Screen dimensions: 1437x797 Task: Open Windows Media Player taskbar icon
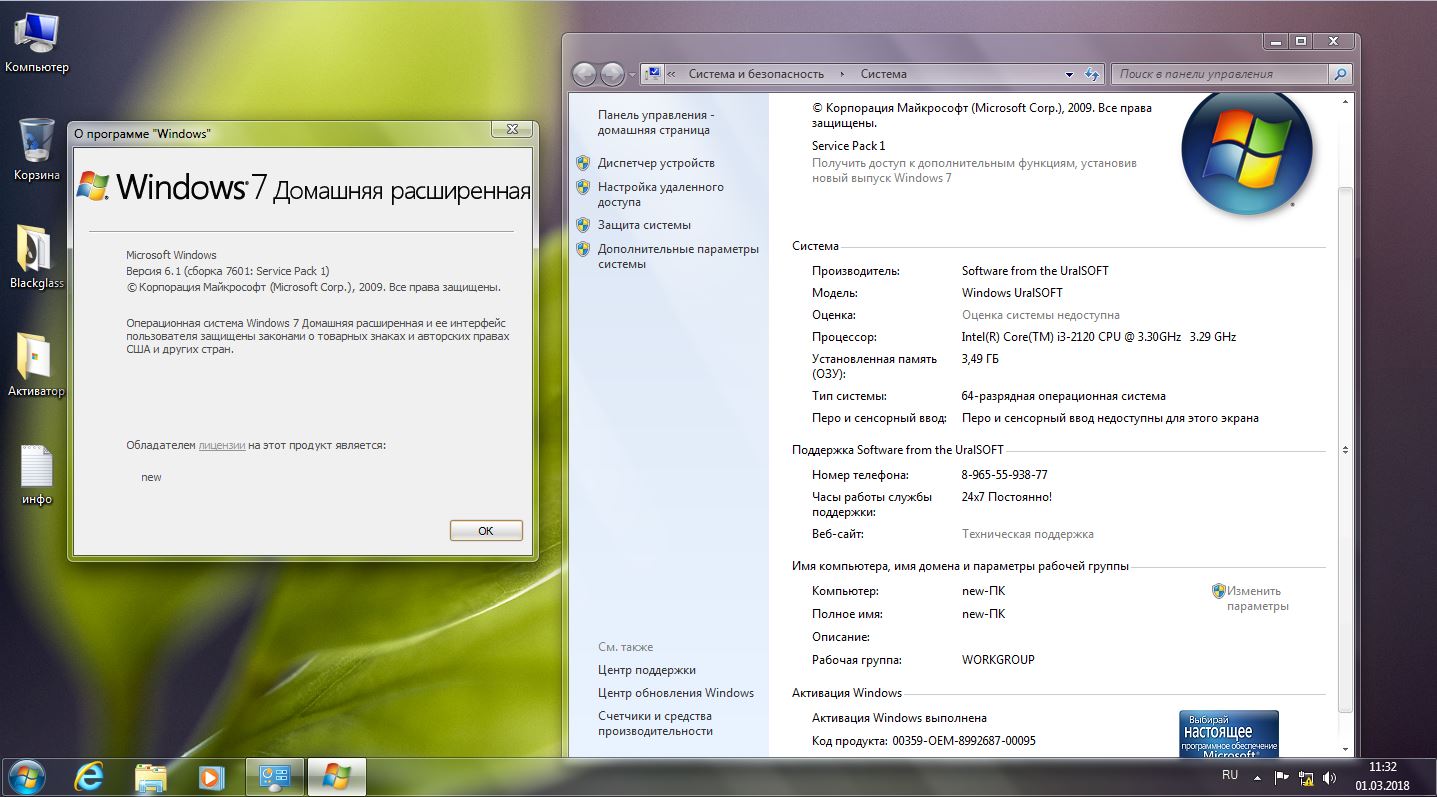210,777
